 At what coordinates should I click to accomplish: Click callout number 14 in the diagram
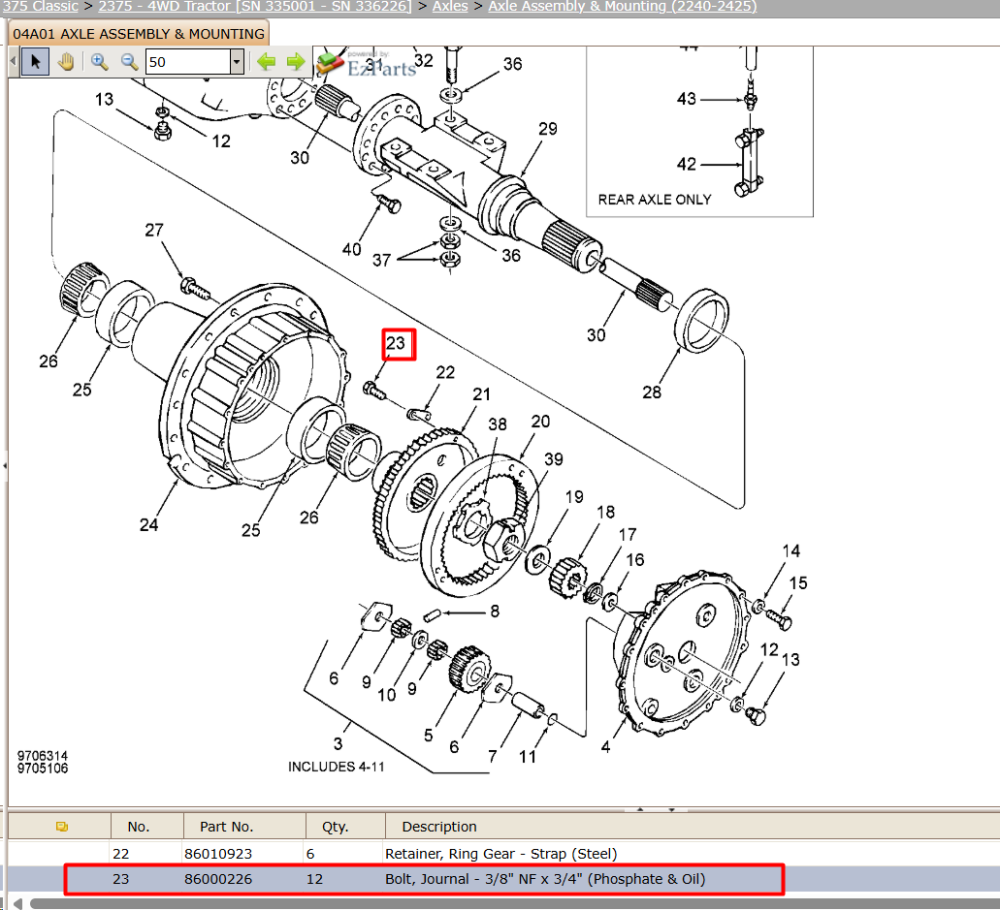point(791,551)
